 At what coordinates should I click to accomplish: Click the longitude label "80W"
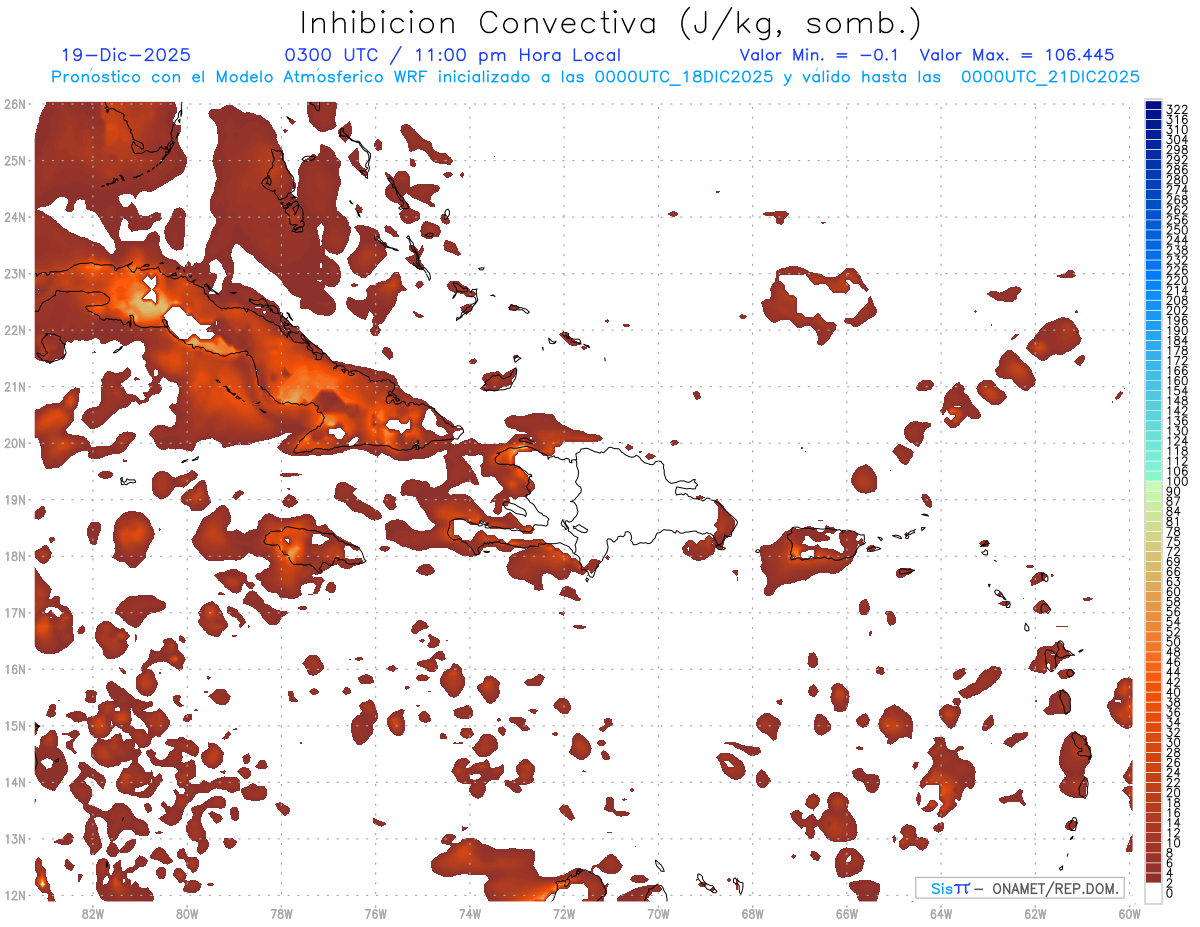click(x=187, y=912)
